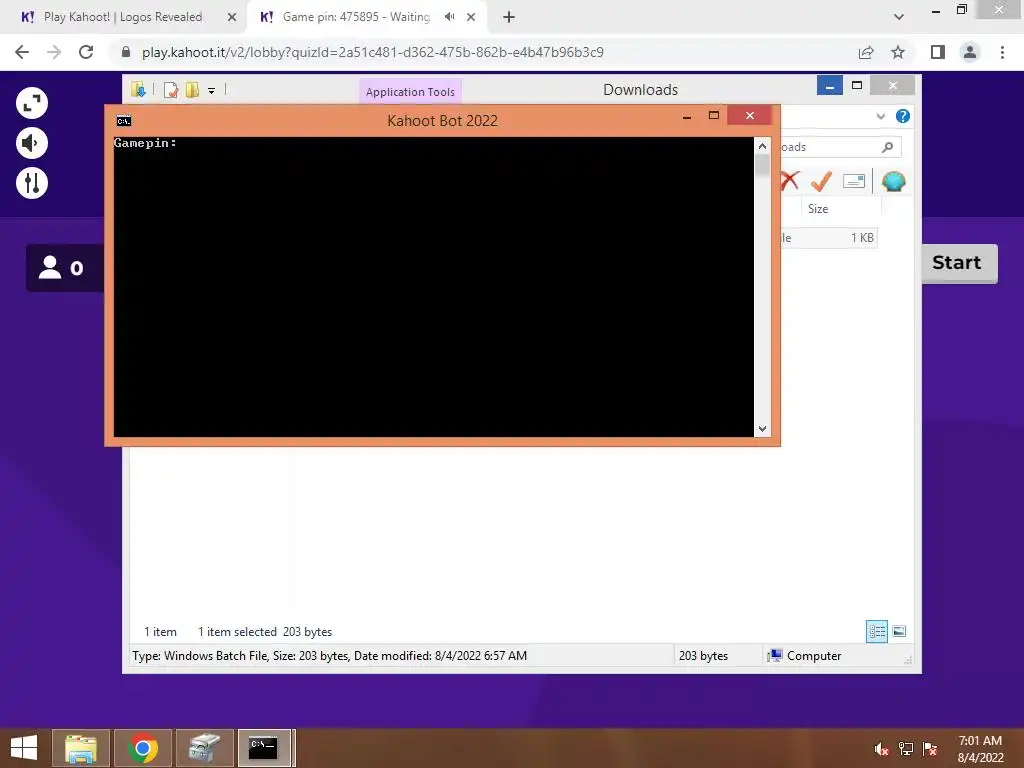This screenshot has height=768, width=1024.
Task: Toggle fullscreen in the Kahoot lobby
Action: [32, 103]
